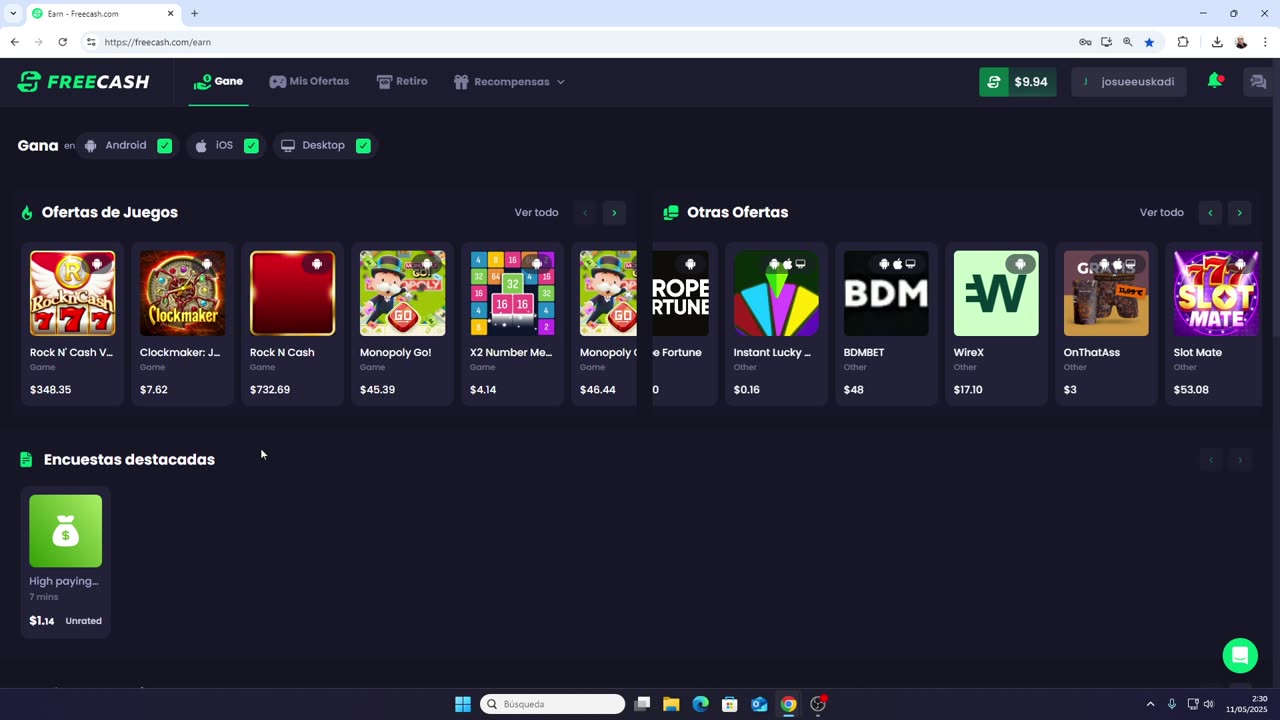This screenshot has width=1280, height=720.
Task: Open the X2 Number Merge game image
Action: 512,293
